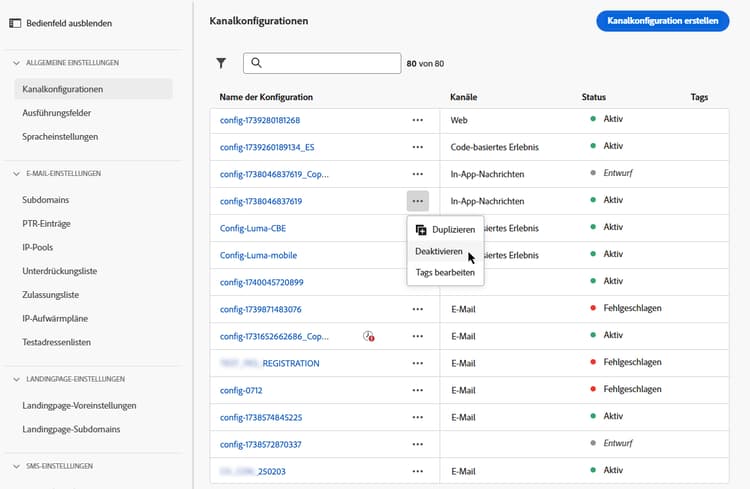Click the Duplizieren copy icon
Viewport: 750px width, 489px height.
coord(421,230)
